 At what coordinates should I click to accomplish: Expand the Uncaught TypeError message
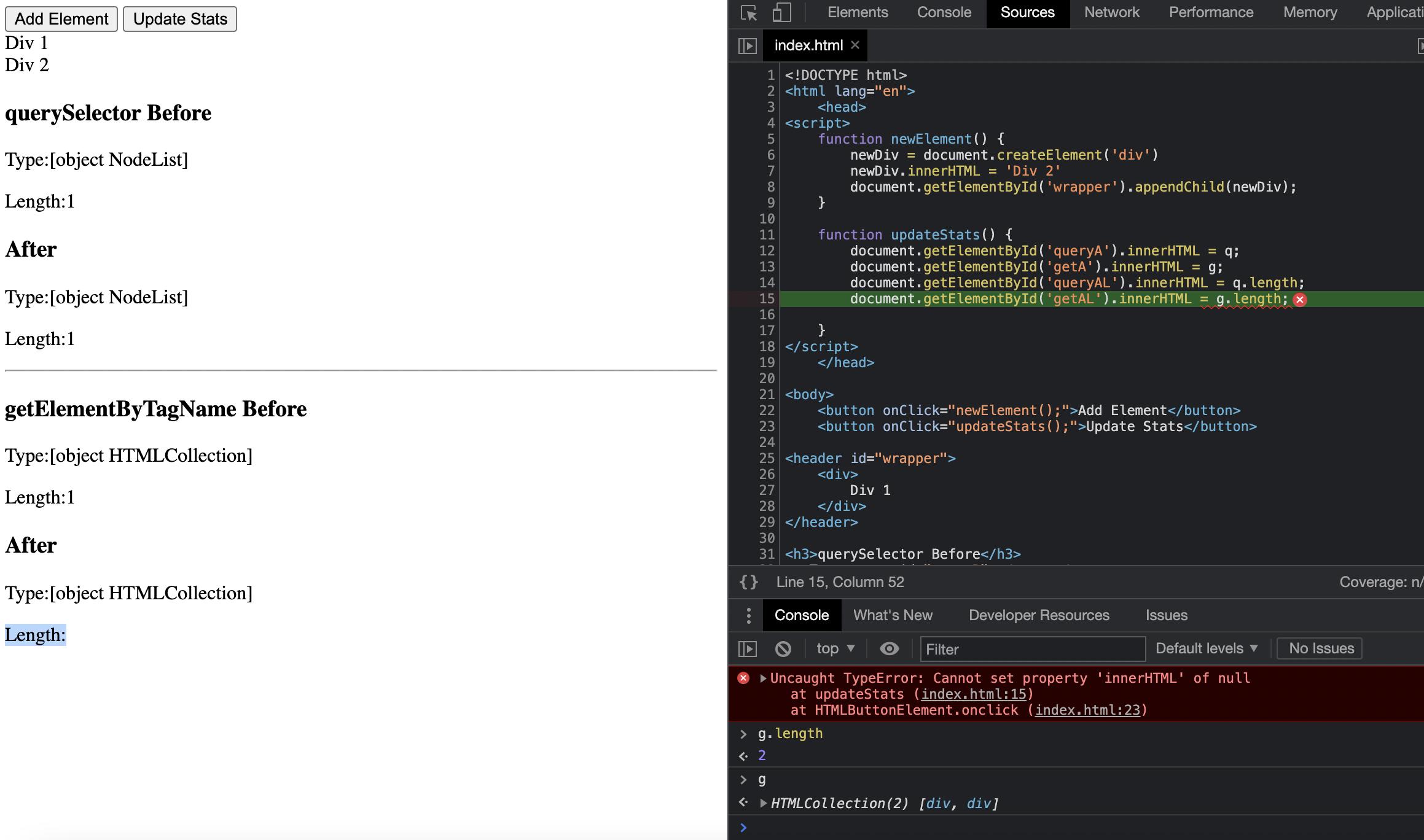763,679
